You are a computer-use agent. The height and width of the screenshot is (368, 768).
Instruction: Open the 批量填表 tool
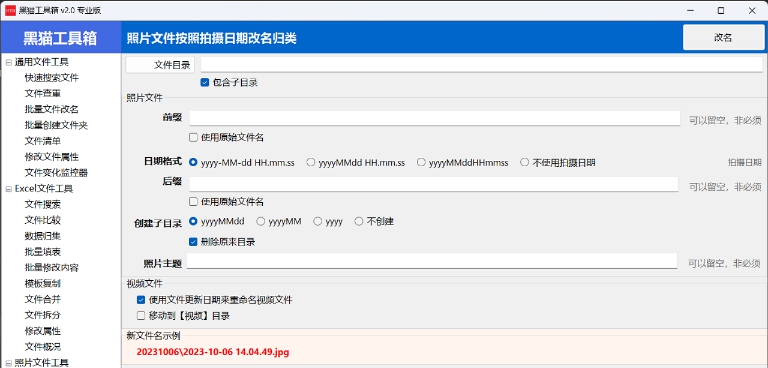click(43, 252)
